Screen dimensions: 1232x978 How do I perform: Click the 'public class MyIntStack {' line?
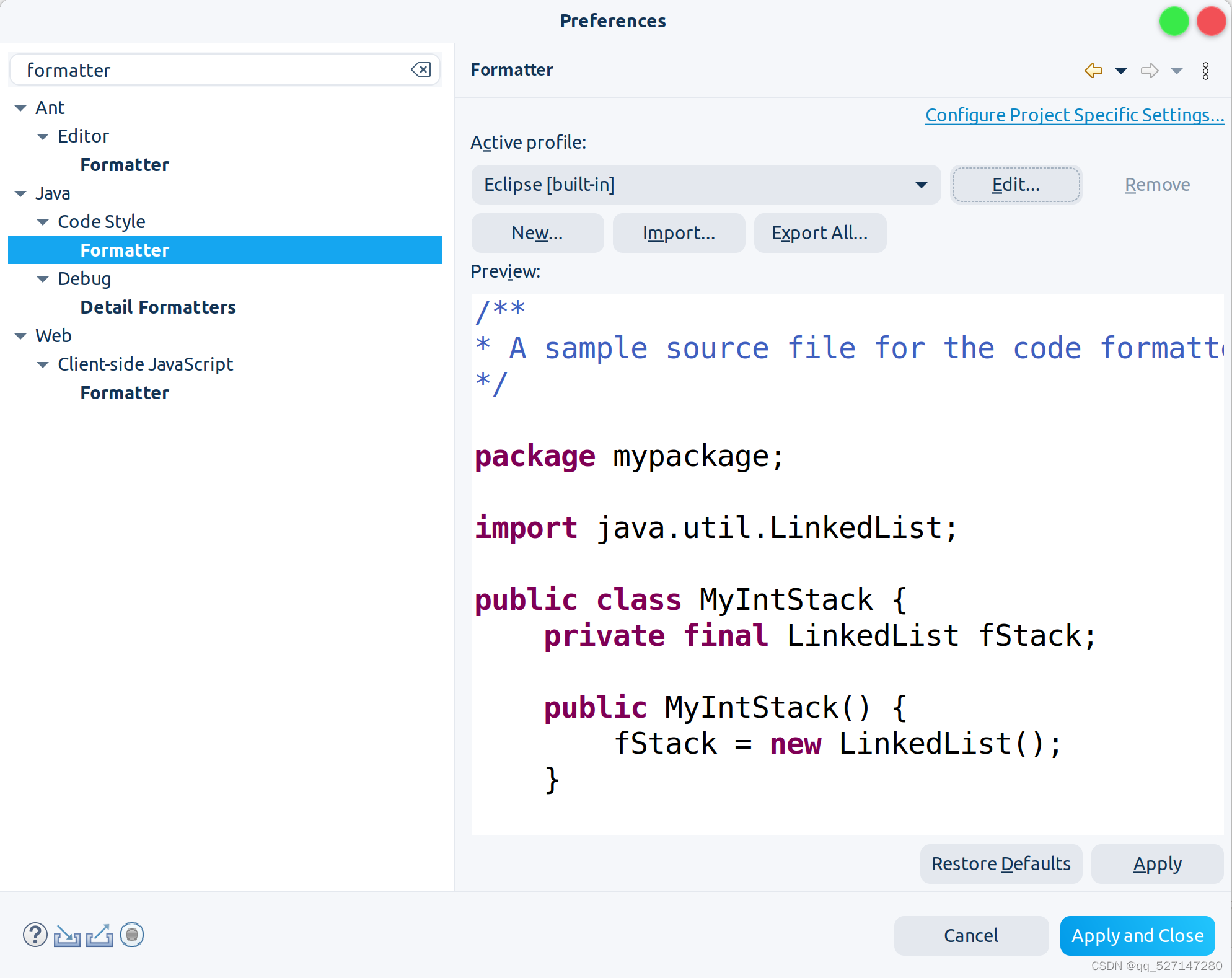691,601
